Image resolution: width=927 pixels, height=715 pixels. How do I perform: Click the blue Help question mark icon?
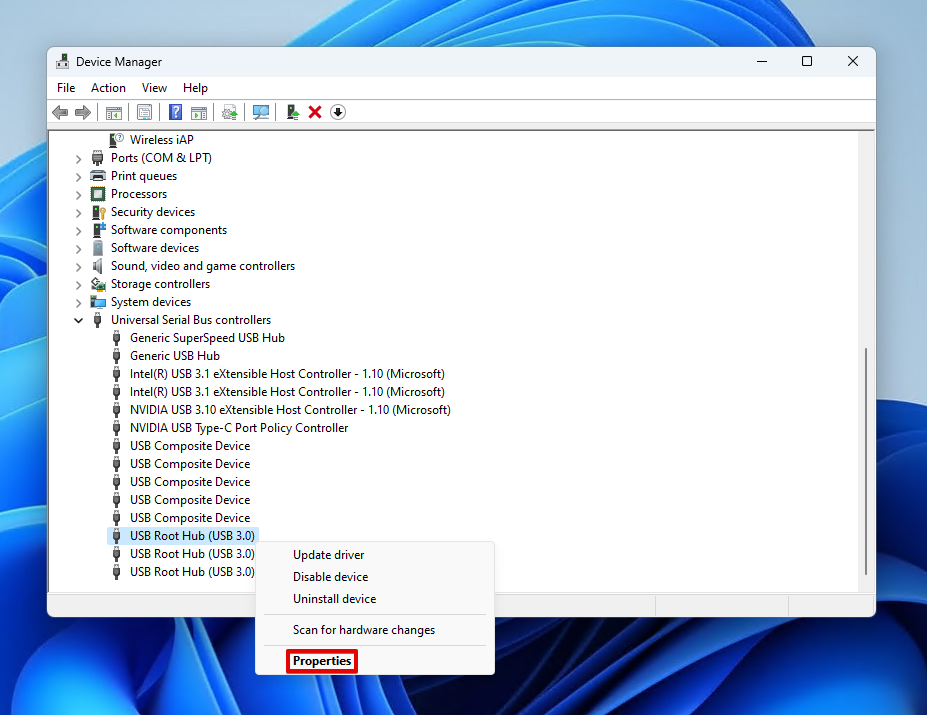(176, 112)
